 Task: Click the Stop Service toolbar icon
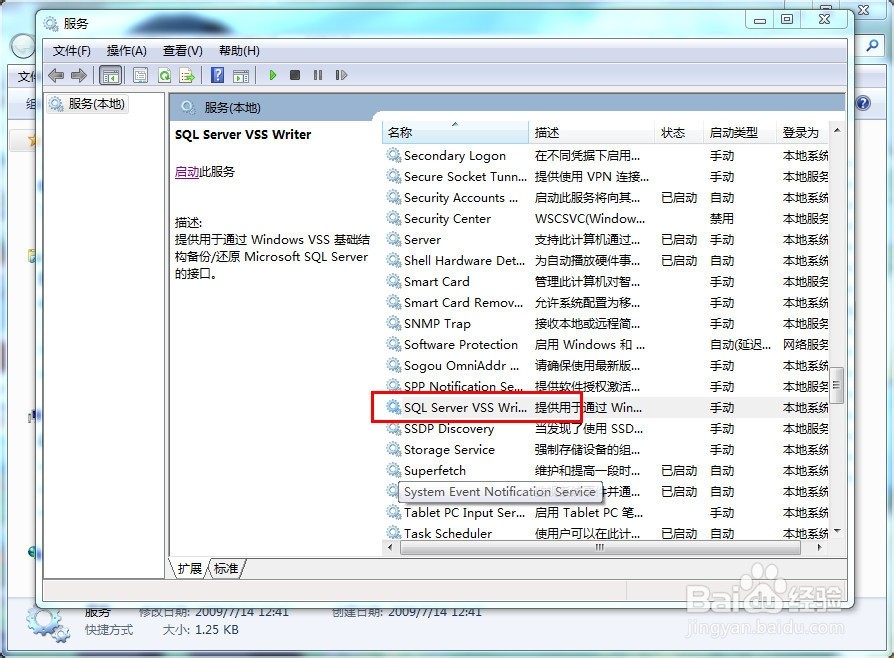tap(295, 75)
